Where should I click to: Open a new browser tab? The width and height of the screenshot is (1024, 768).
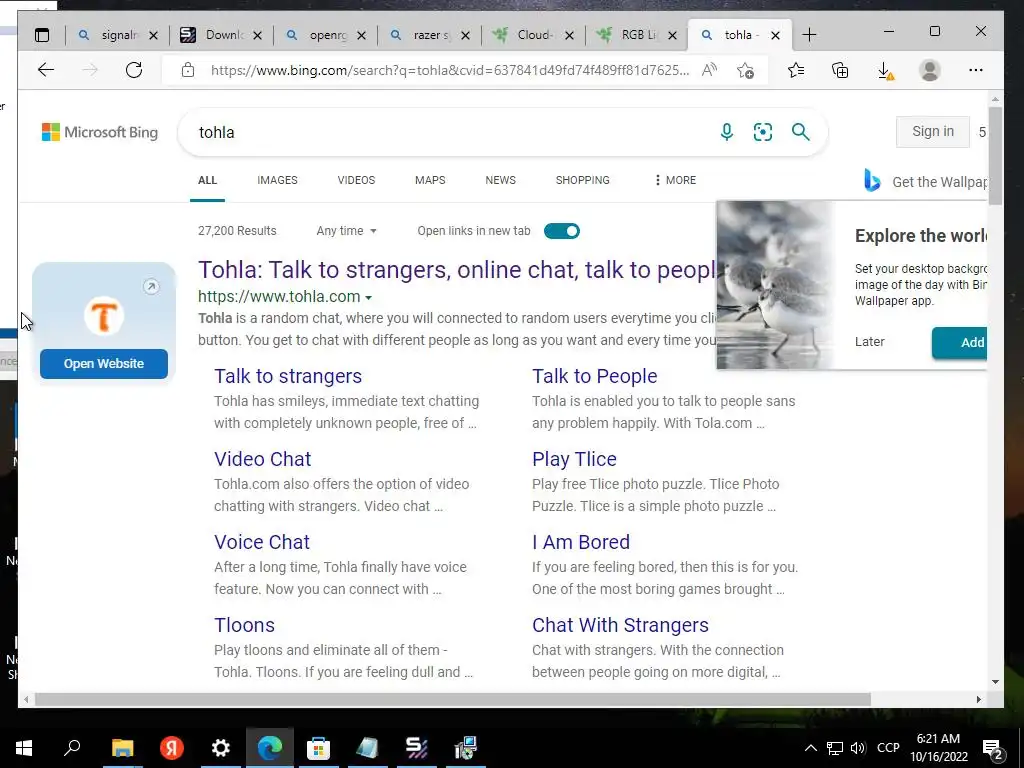[809, 35]
